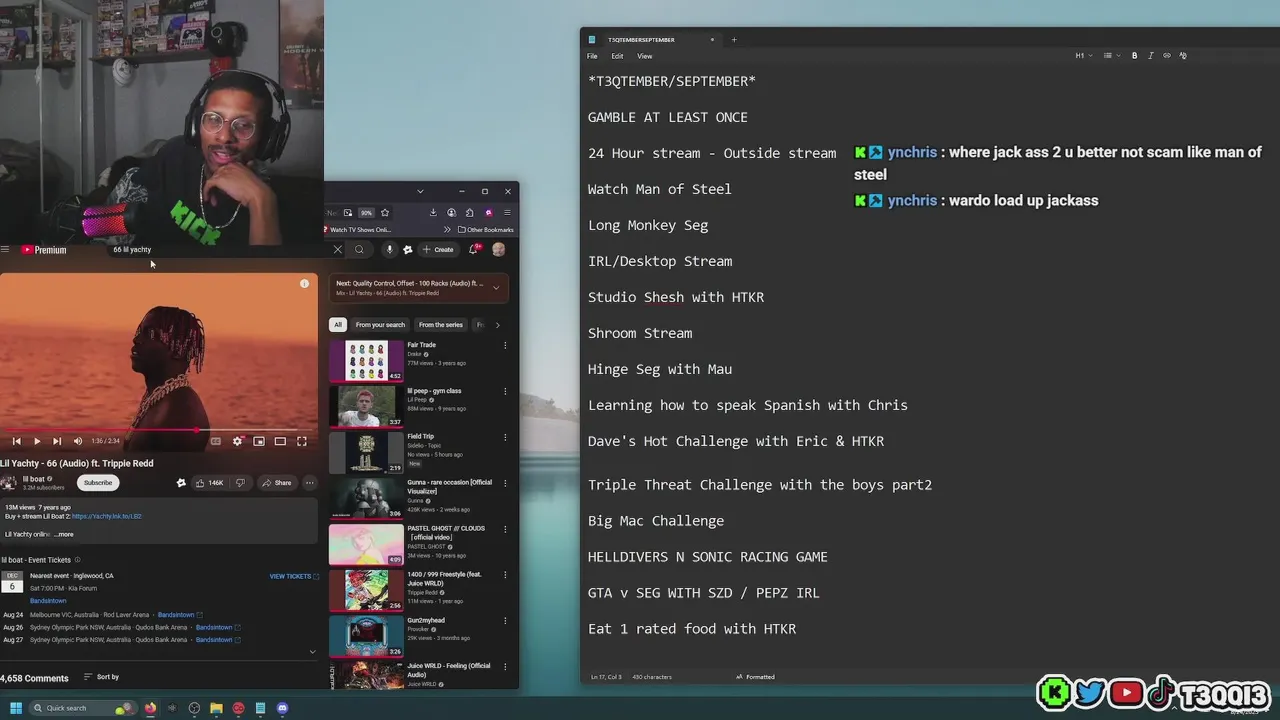Open options for Fair Trade video
The width and height of the screenshot is (1280, 720).
coord(505,346)
